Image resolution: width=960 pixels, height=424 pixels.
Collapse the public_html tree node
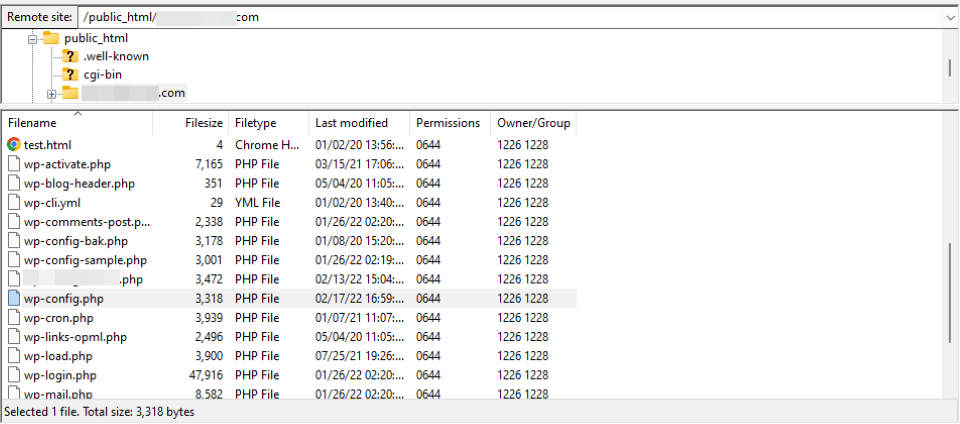[32, 39]
